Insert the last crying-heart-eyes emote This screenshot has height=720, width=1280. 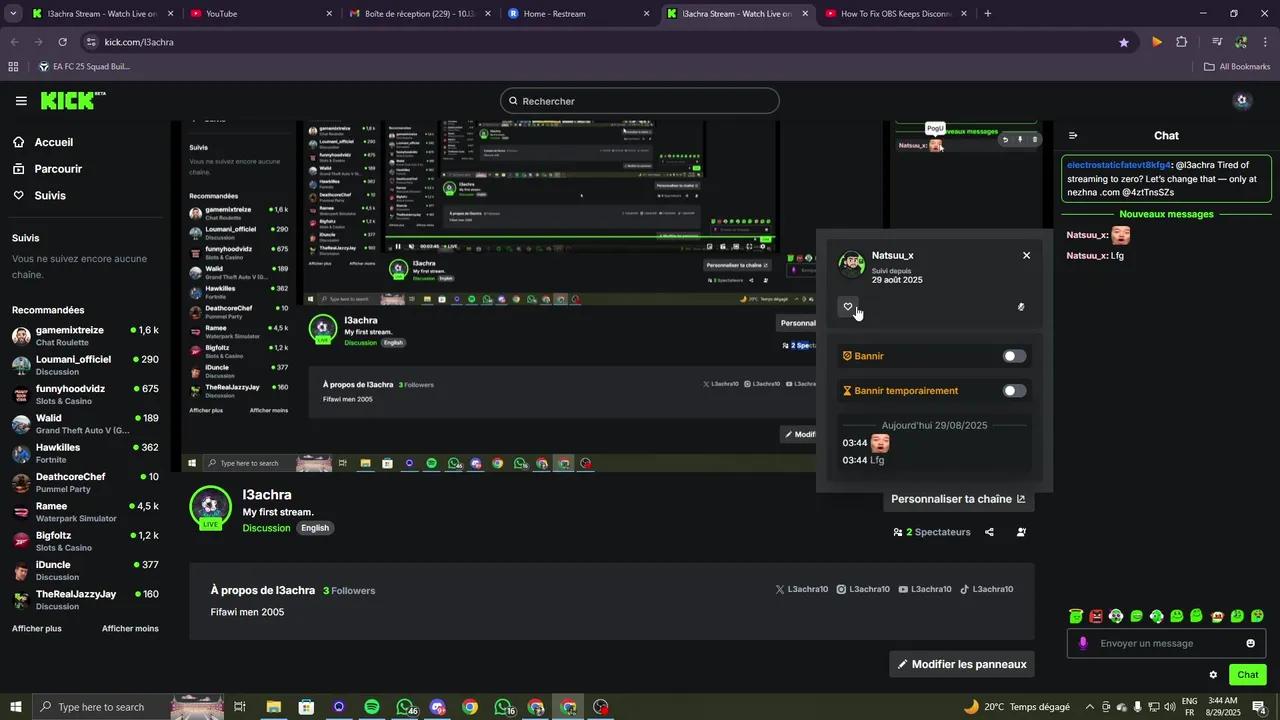pos(1257,616)
